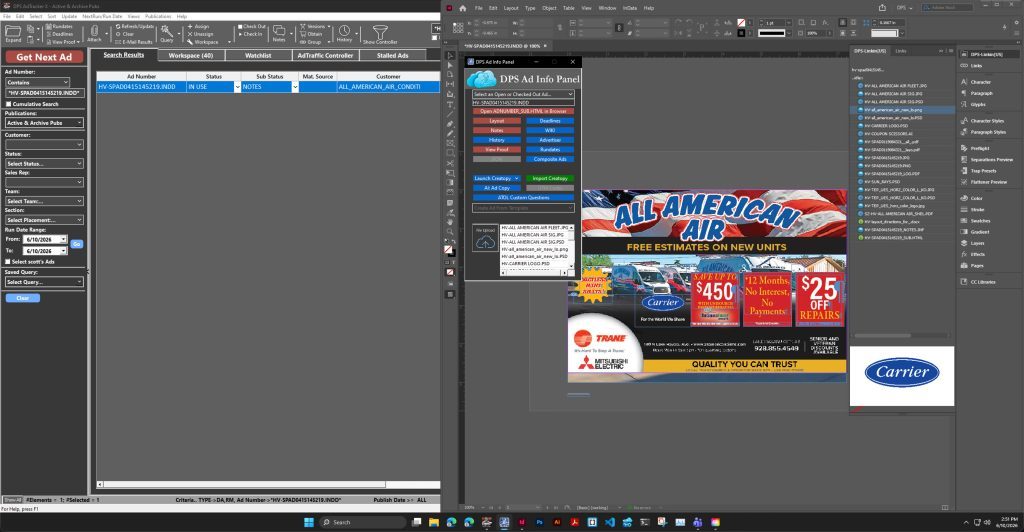
Task: Click the Go button beside date range
Action: click(76, 244)
